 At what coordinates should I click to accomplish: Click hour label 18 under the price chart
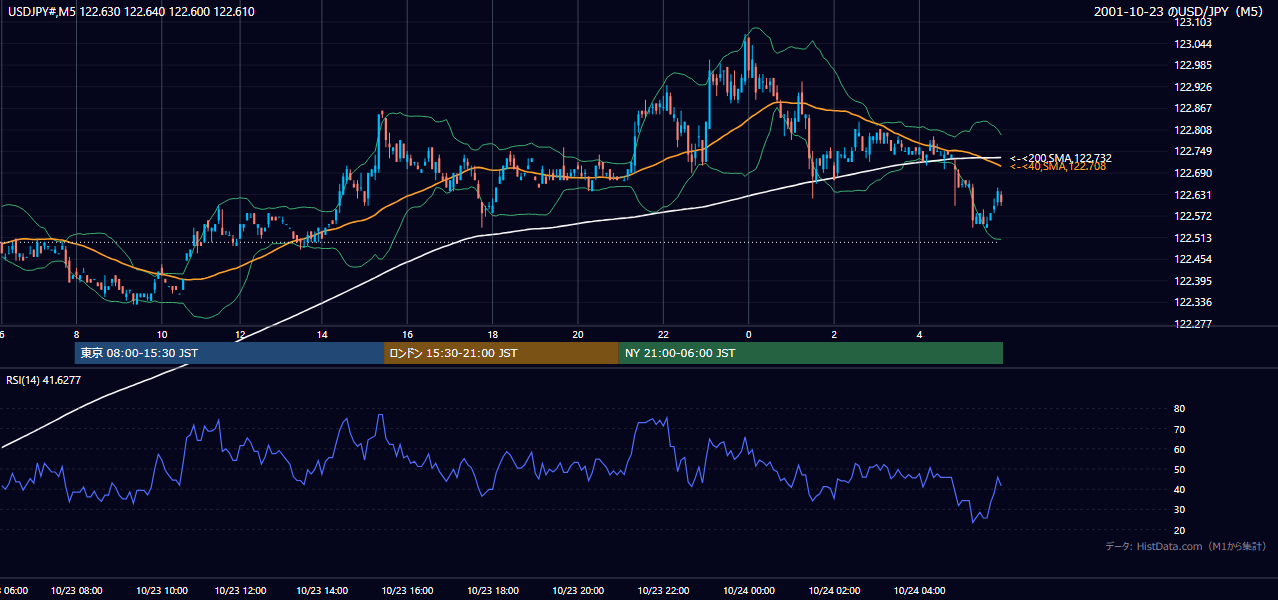[x=493, y=334]
